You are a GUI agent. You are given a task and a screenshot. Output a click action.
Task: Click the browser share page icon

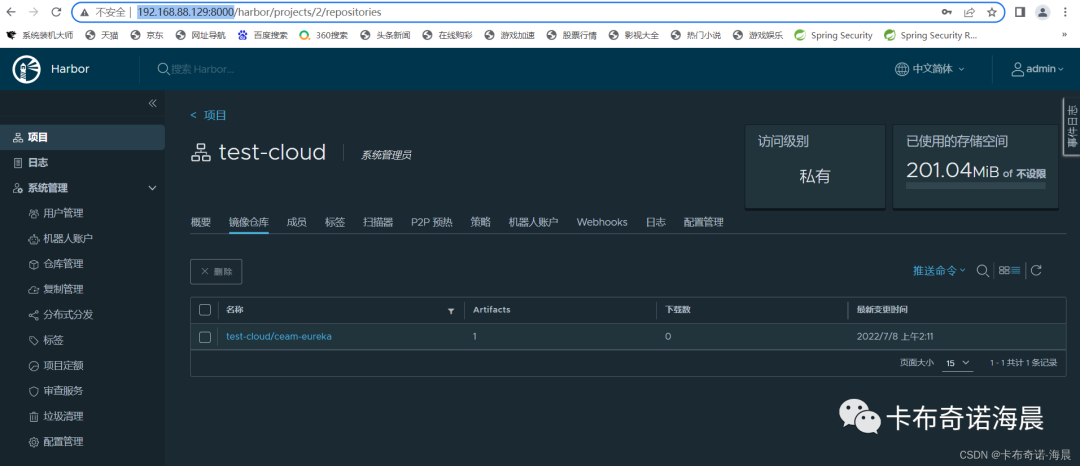point(969,12)
